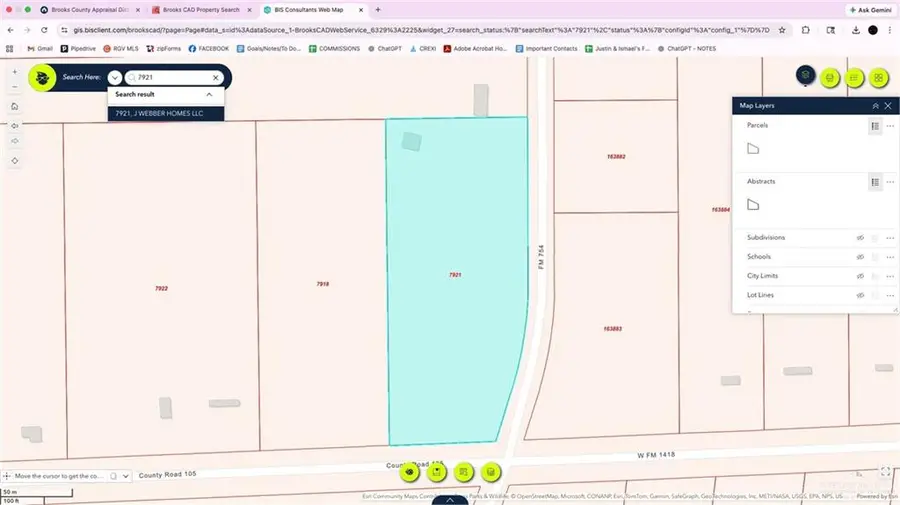This screenshot has width=900, height=505.
Task: Open the Gmail bookmark
Action: coord(38,48)
